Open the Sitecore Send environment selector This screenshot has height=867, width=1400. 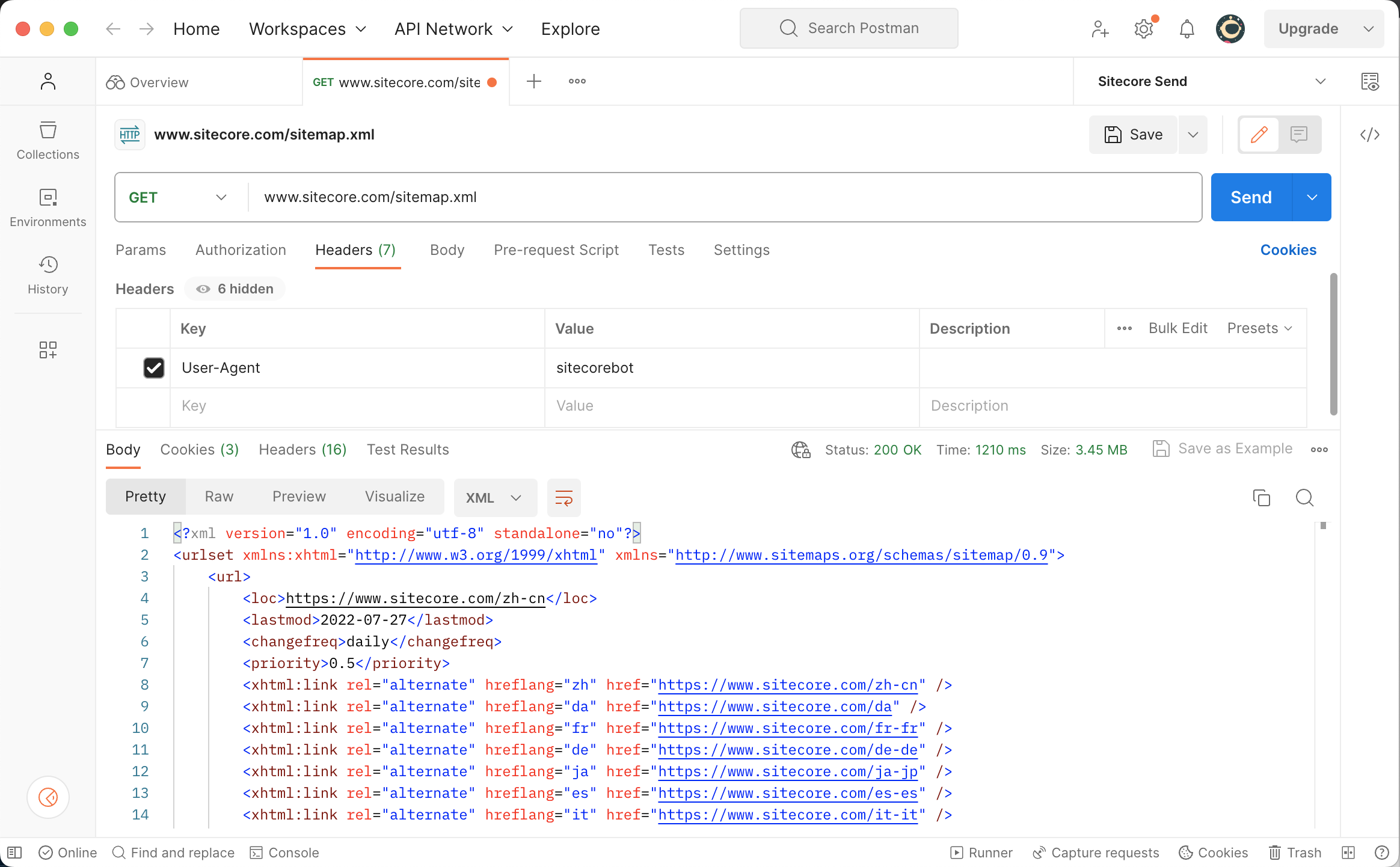1212,81
